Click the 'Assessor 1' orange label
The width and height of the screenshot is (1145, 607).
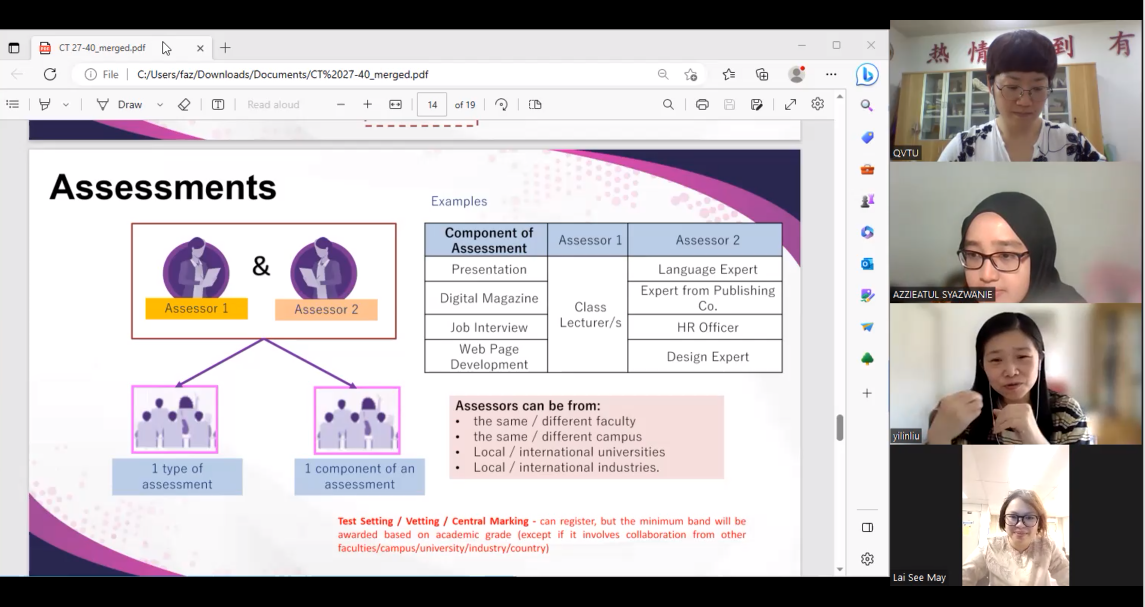pos(196,308)
